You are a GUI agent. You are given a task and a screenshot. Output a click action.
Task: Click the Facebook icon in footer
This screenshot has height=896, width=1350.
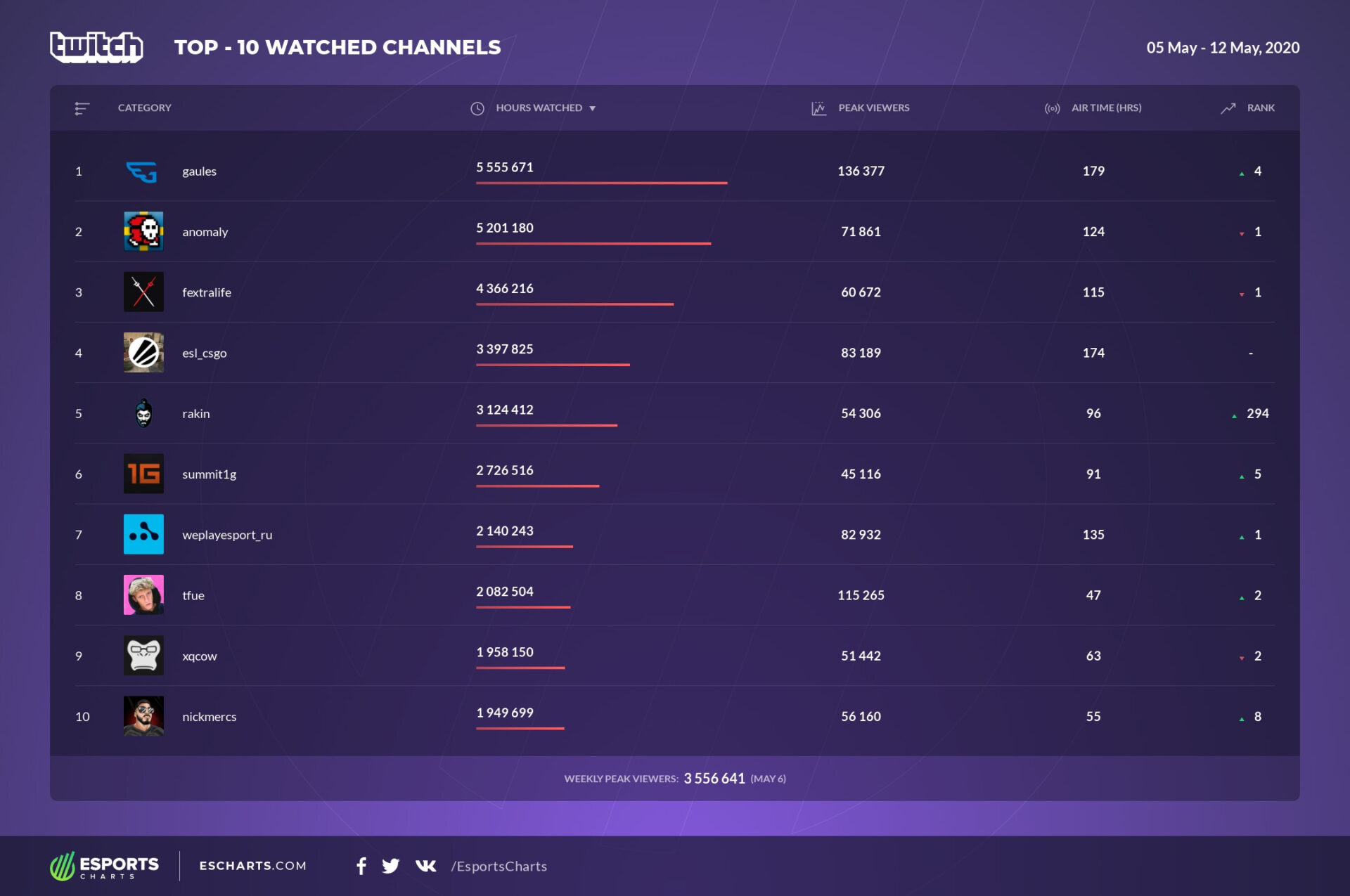(361, 866)
